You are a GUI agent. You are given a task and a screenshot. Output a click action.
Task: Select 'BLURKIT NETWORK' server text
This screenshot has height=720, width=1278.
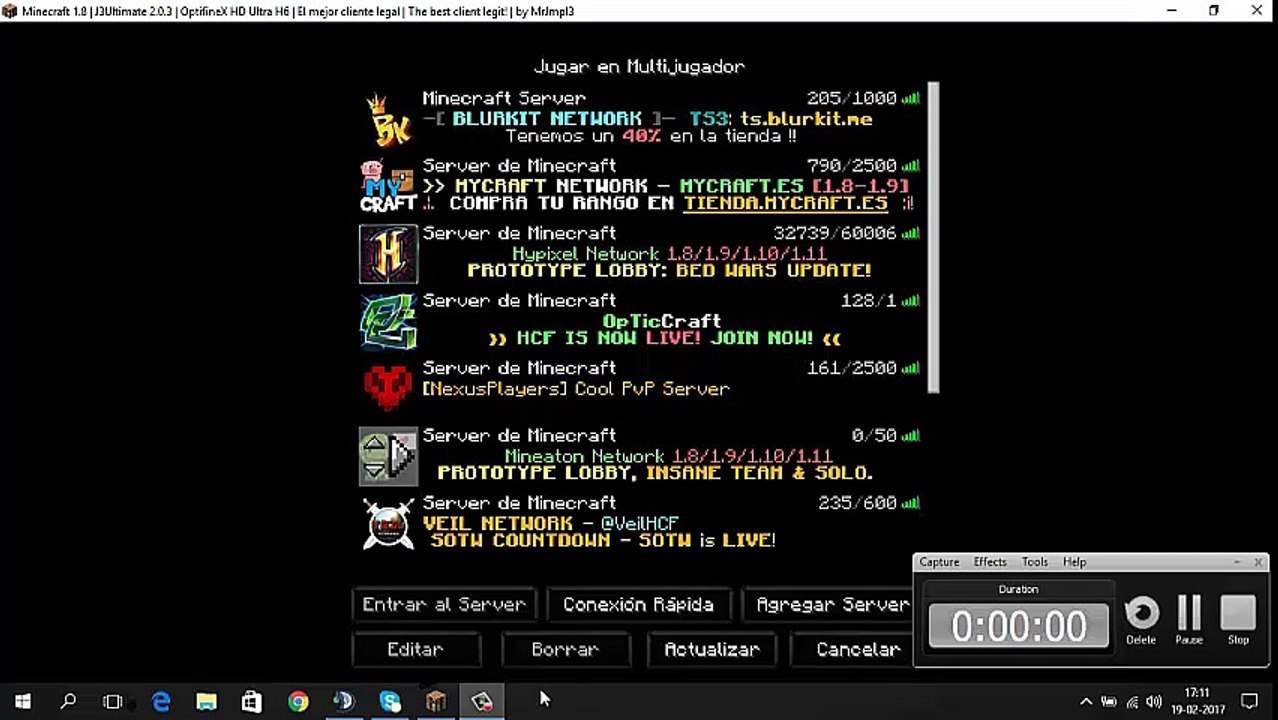[547, 119]
